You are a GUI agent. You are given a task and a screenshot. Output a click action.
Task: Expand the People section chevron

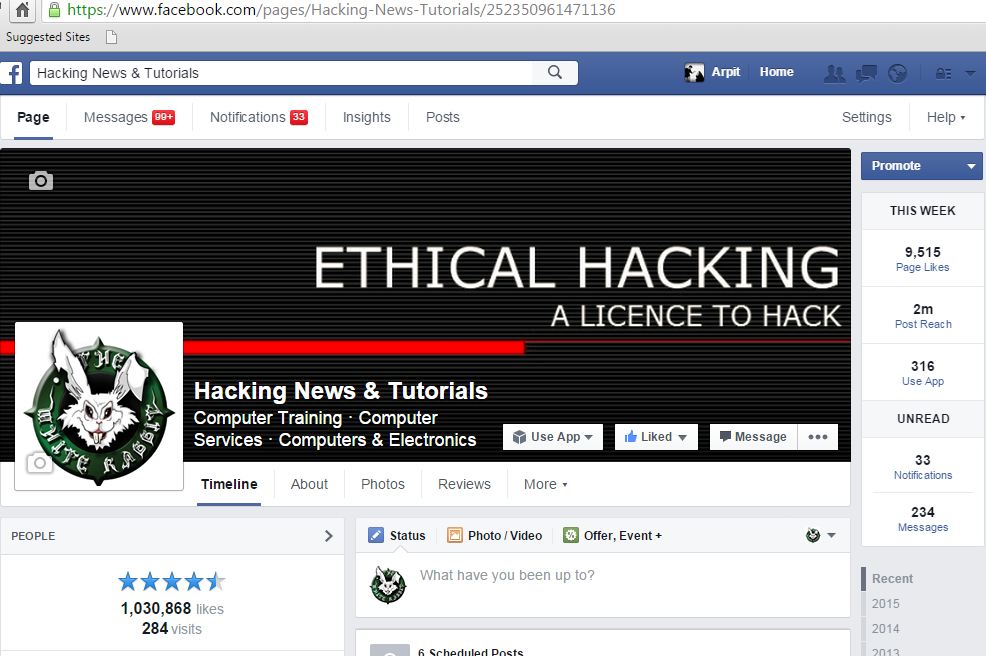point(328,536)
